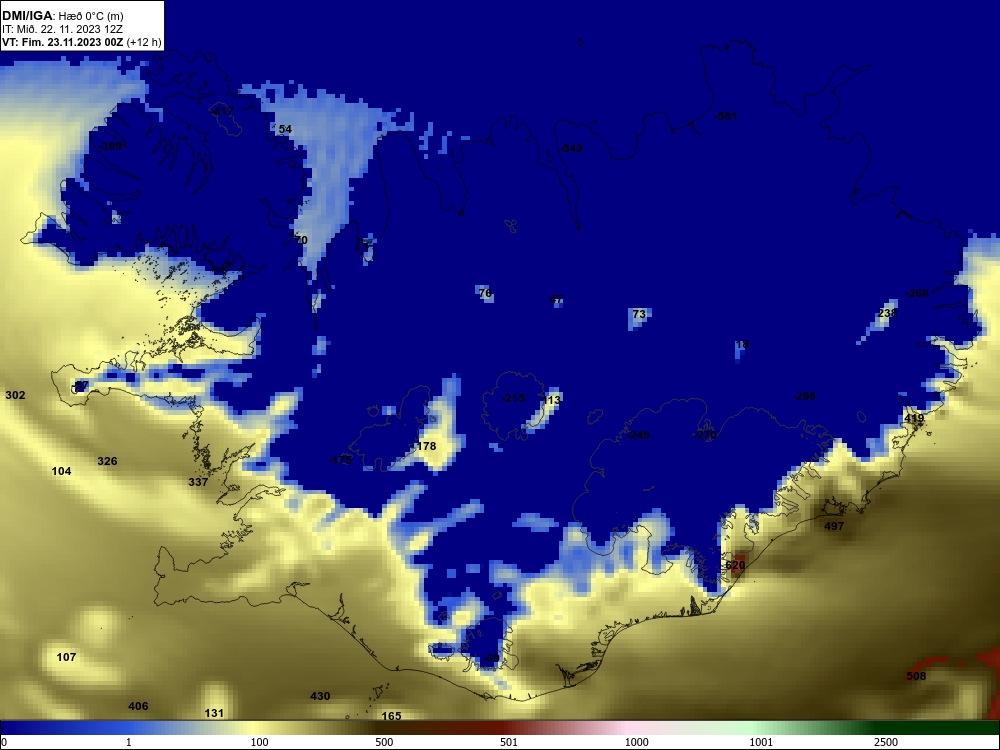Viewport: 1000px width, 750px height.
Task: Select the map value 76
Action: pos(485,293)
